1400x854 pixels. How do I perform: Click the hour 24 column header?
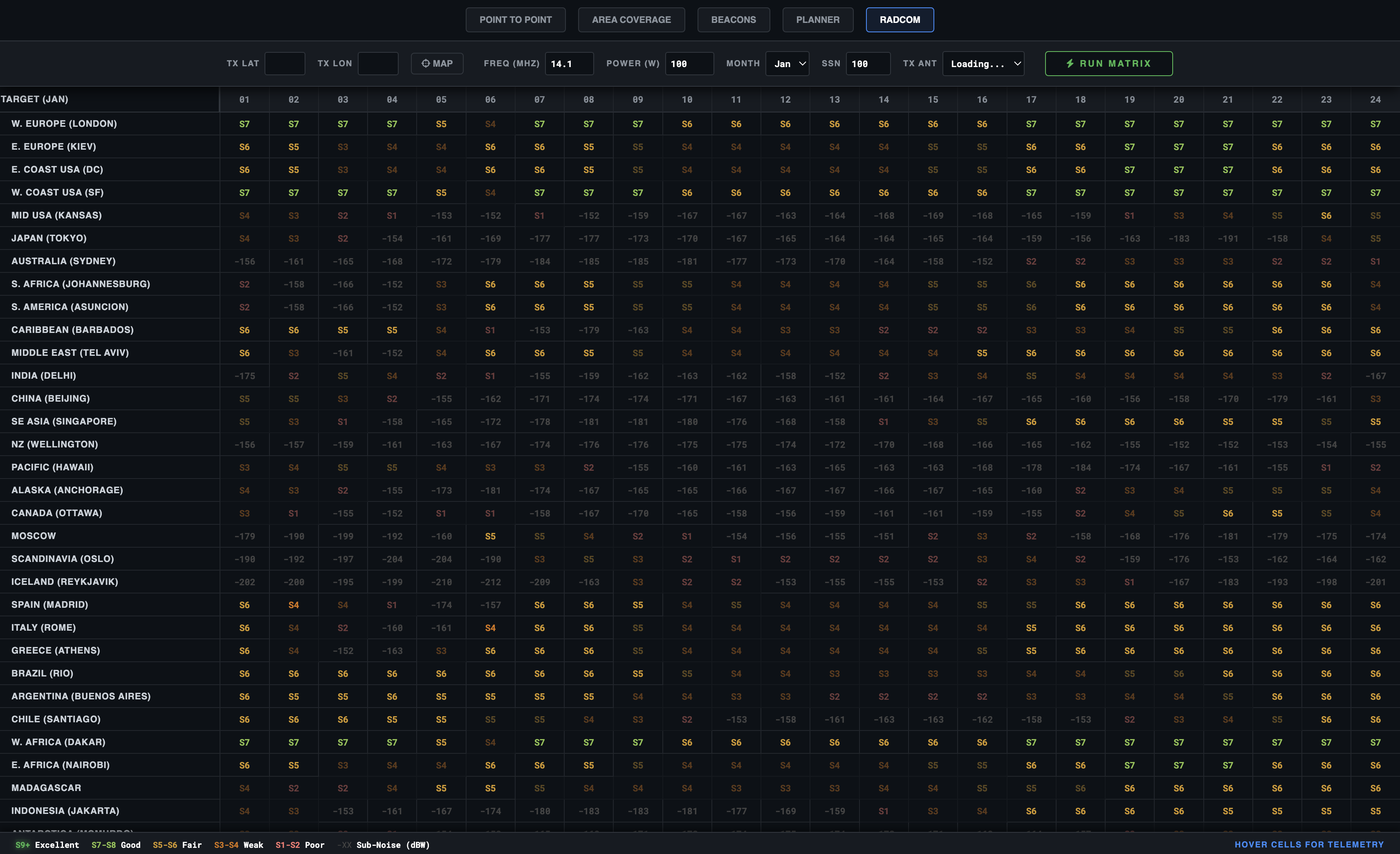tap(1375, 99)
